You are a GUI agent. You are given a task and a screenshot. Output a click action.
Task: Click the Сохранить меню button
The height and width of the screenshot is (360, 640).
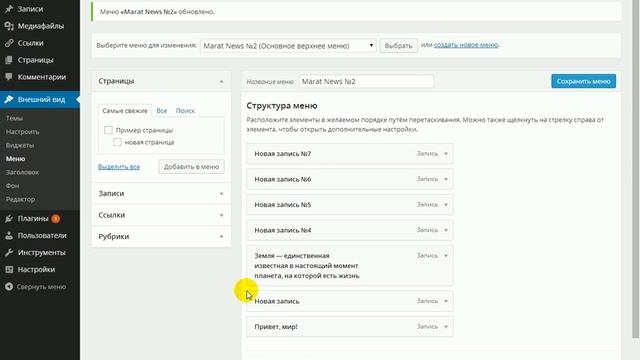(x=583, y=81)
